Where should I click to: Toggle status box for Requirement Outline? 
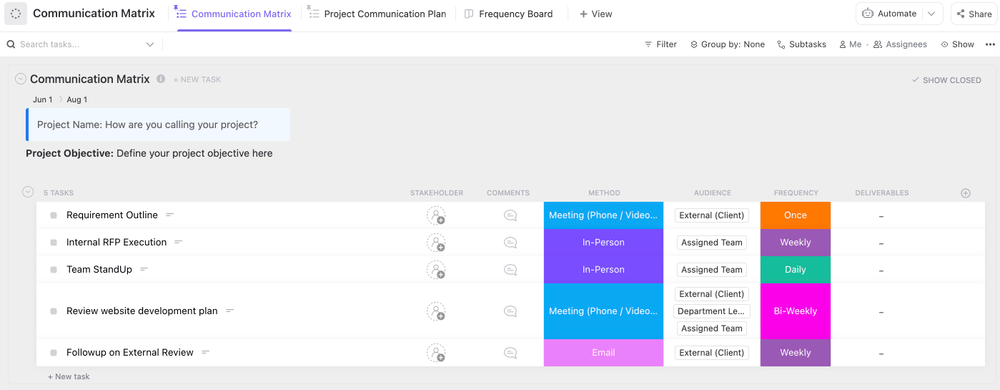click(54, 215)
